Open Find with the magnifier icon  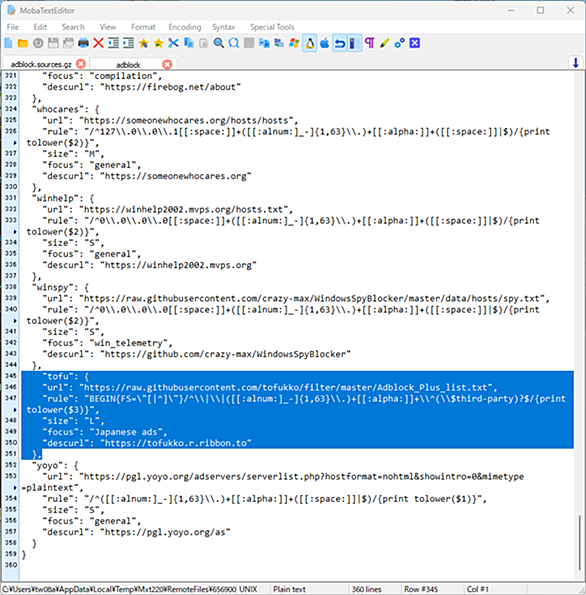[219, 43]
